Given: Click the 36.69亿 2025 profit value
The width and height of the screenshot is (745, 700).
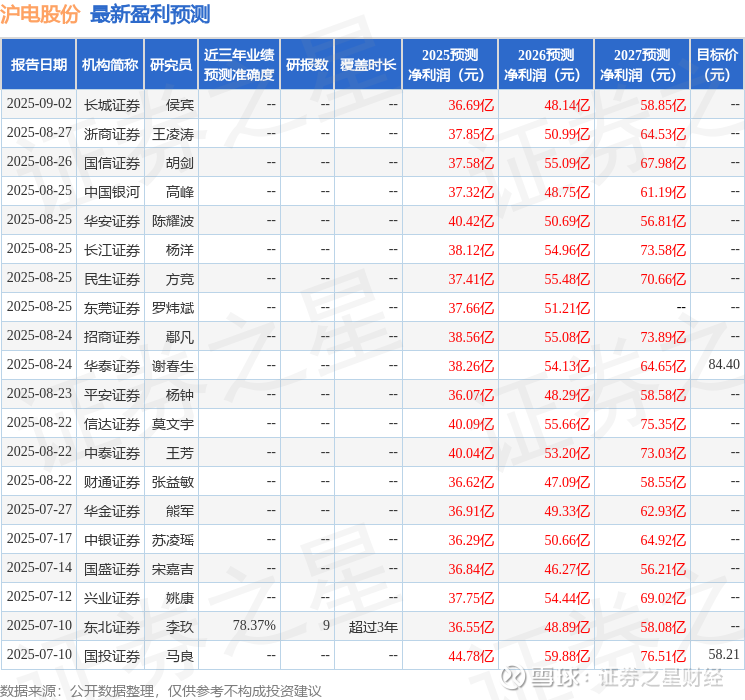Looking at the screenshot, I should coord(471,105).
